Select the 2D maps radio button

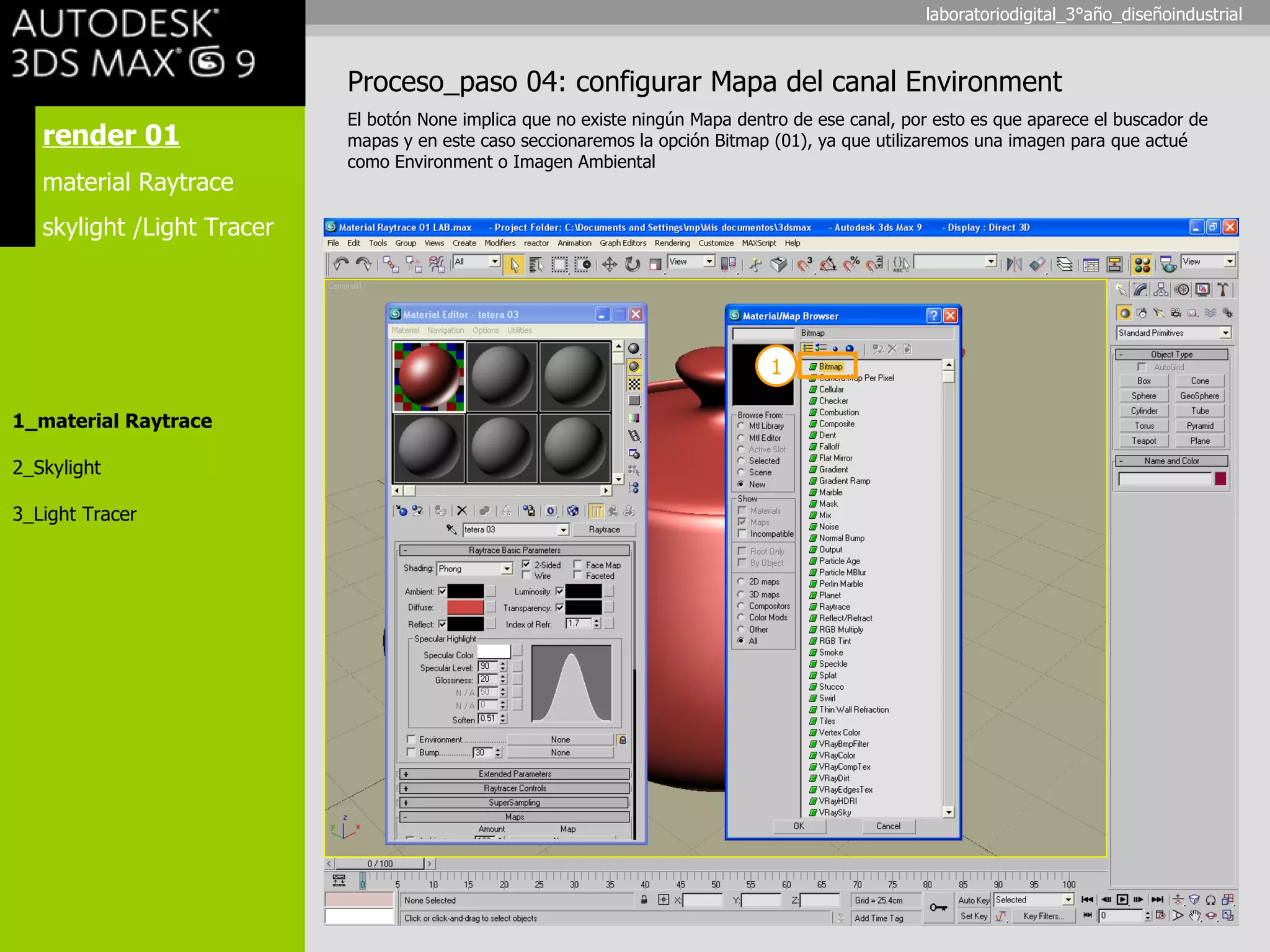[x=740, y=581]
